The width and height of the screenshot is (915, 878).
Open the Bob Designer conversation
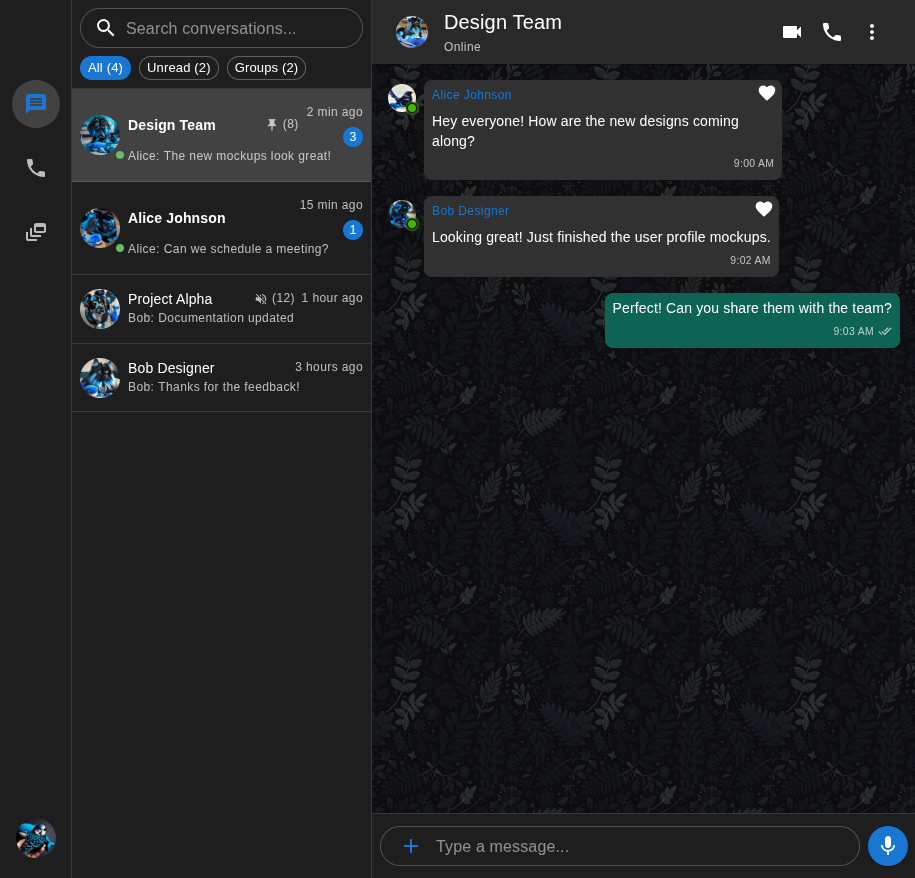click(221, 377)
